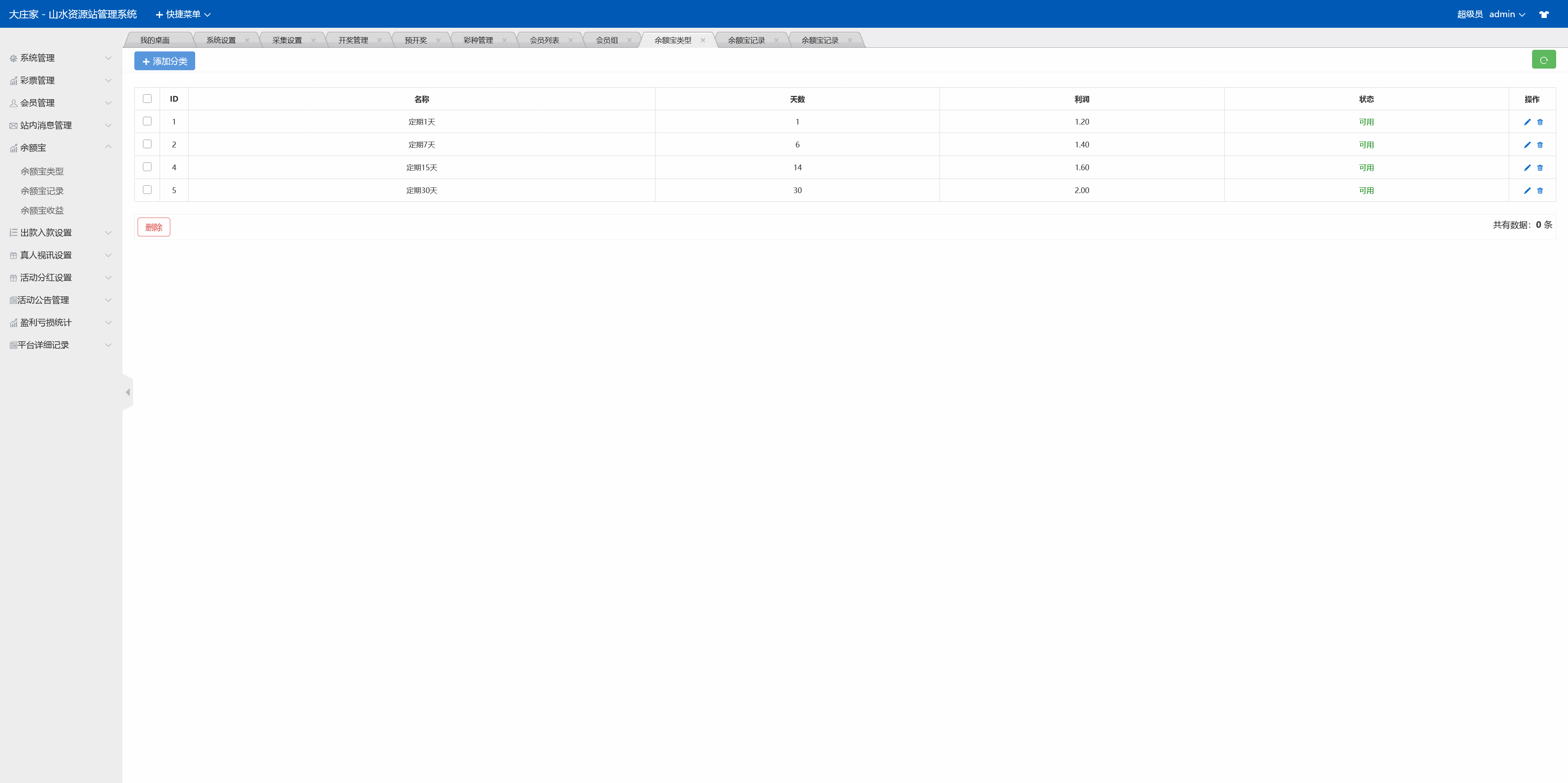Click the red 删除 button
The height and width of the screenshot is (783, 1568).
[154, 227]
